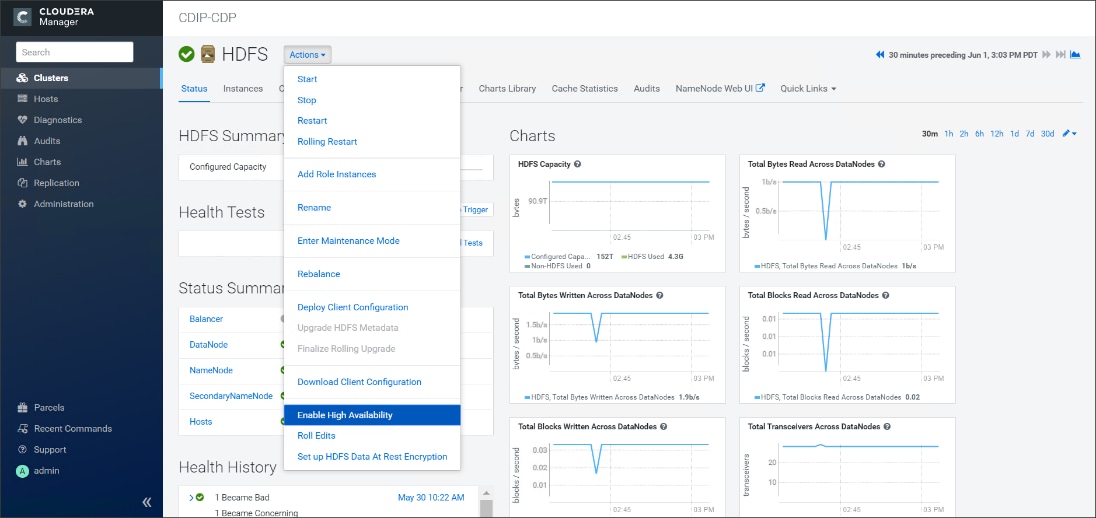
Task: Click the time range chart icon
Action: click(1075, 55)
